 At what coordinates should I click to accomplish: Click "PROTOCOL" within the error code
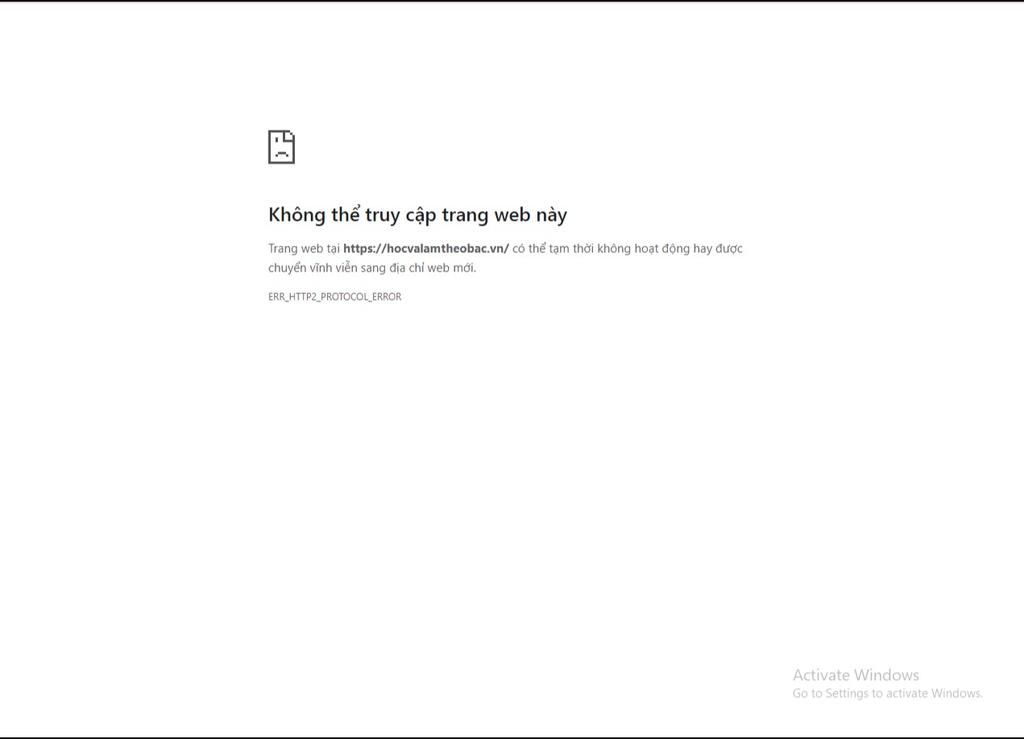(x=344, y=297)
